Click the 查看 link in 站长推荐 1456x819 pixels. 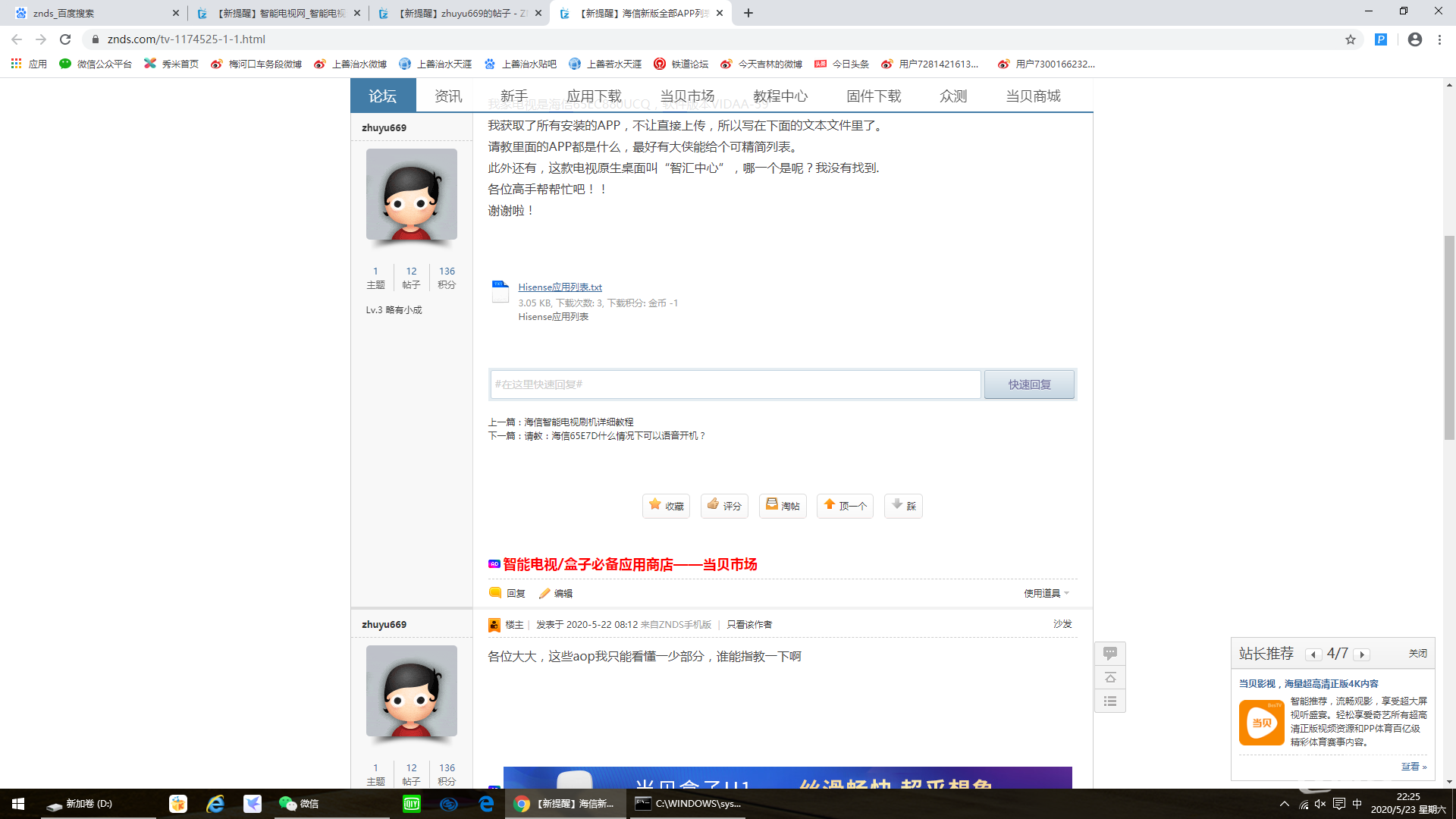(1414, 767)
